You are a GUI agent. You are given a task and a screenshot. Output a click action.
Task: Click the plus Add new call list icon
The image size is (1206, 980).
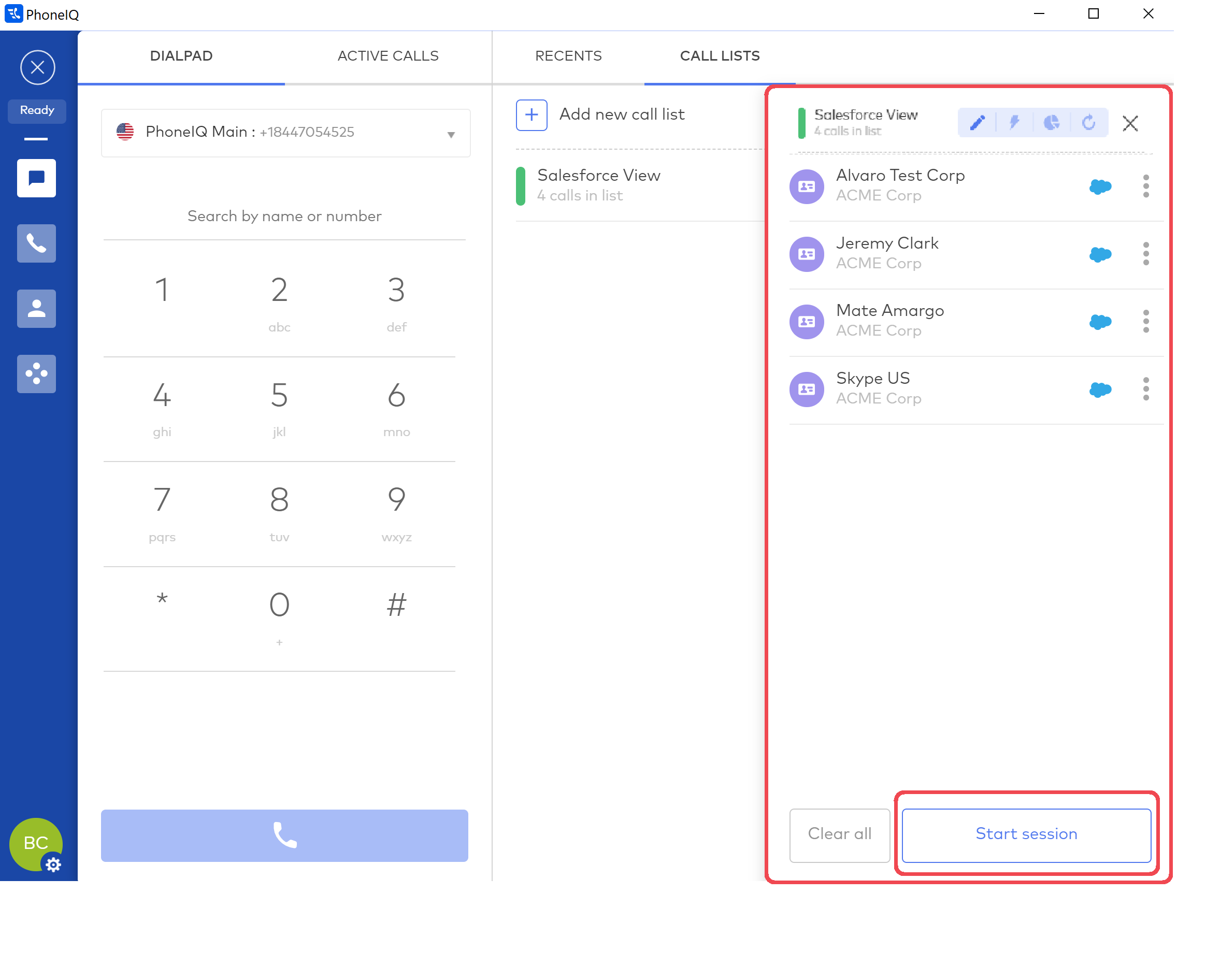532,115
